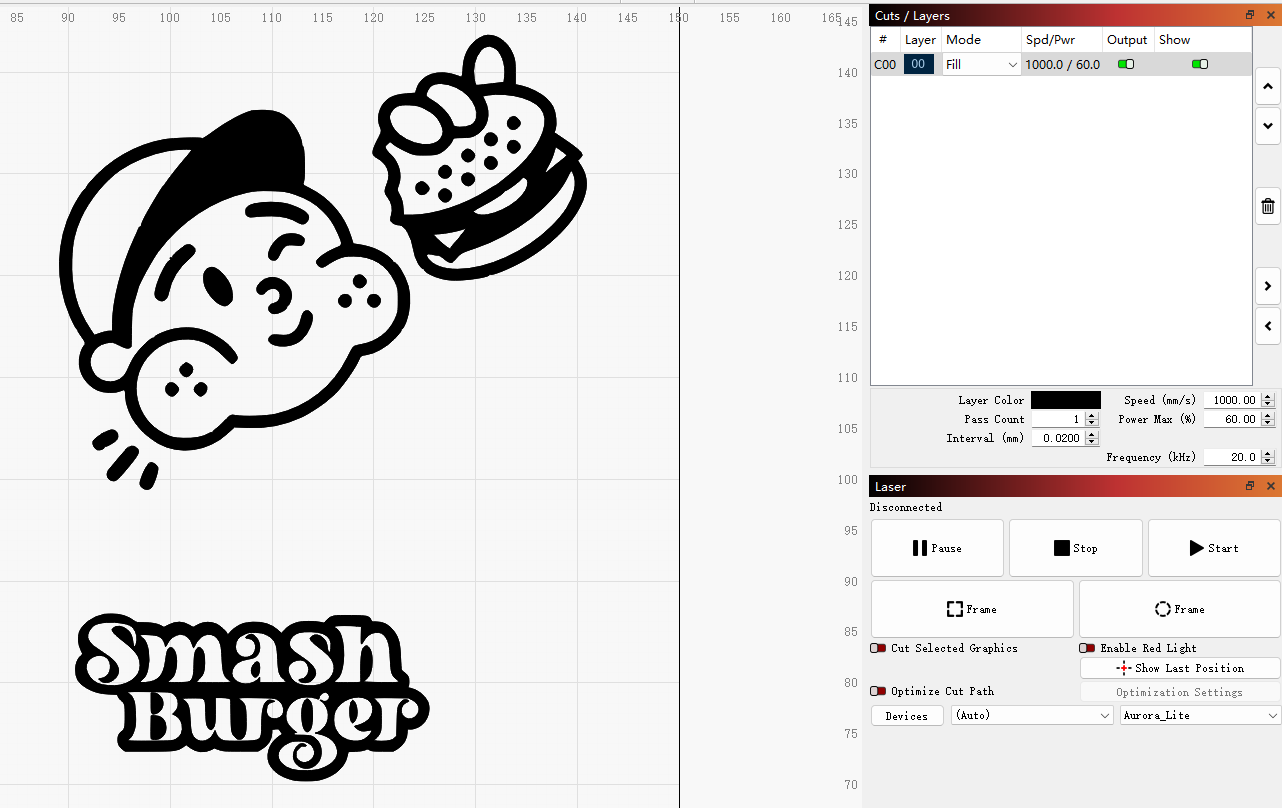1282x808 pixels.
Task: Decrease Speed (mm/s) with down arrow
Action: click(x=1268, y=404)
